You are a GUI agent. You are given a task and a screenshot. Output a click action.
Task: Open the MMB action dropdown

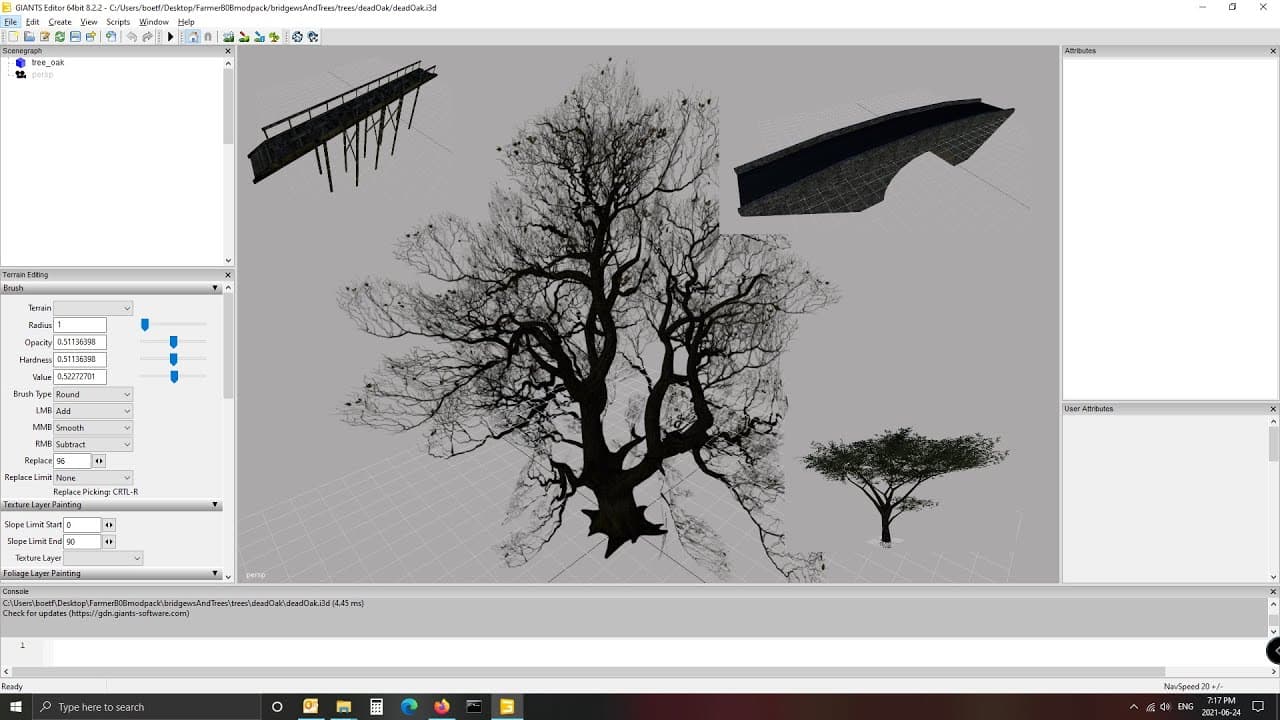(93, 428)
